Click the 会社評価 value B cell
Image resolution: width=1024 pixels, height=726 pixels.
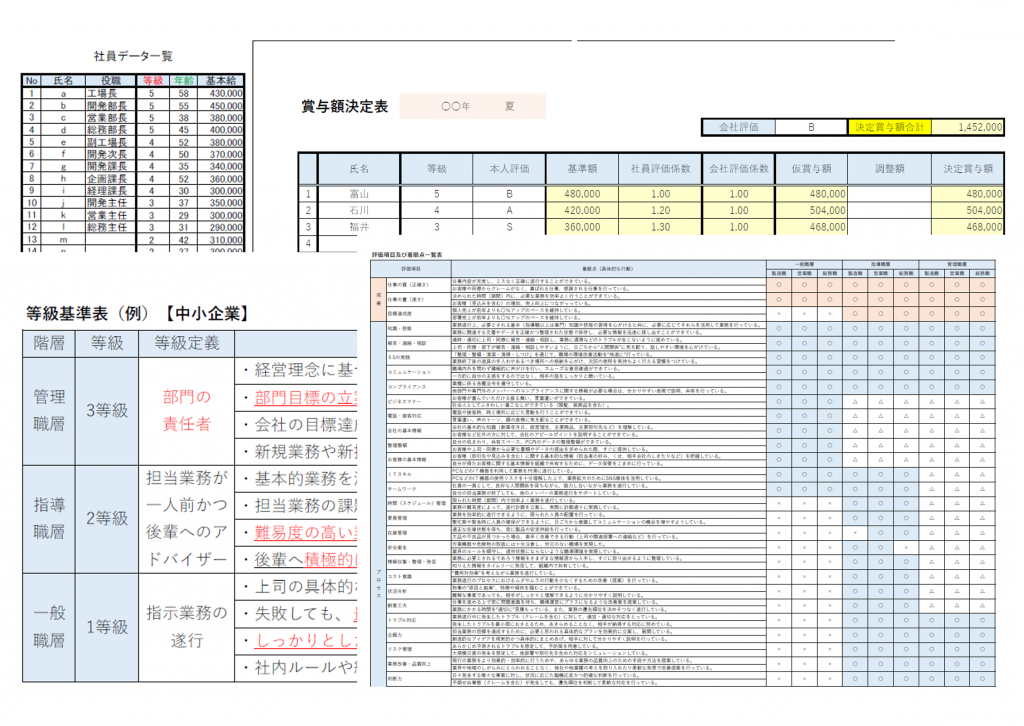click(x=810, y=127)
